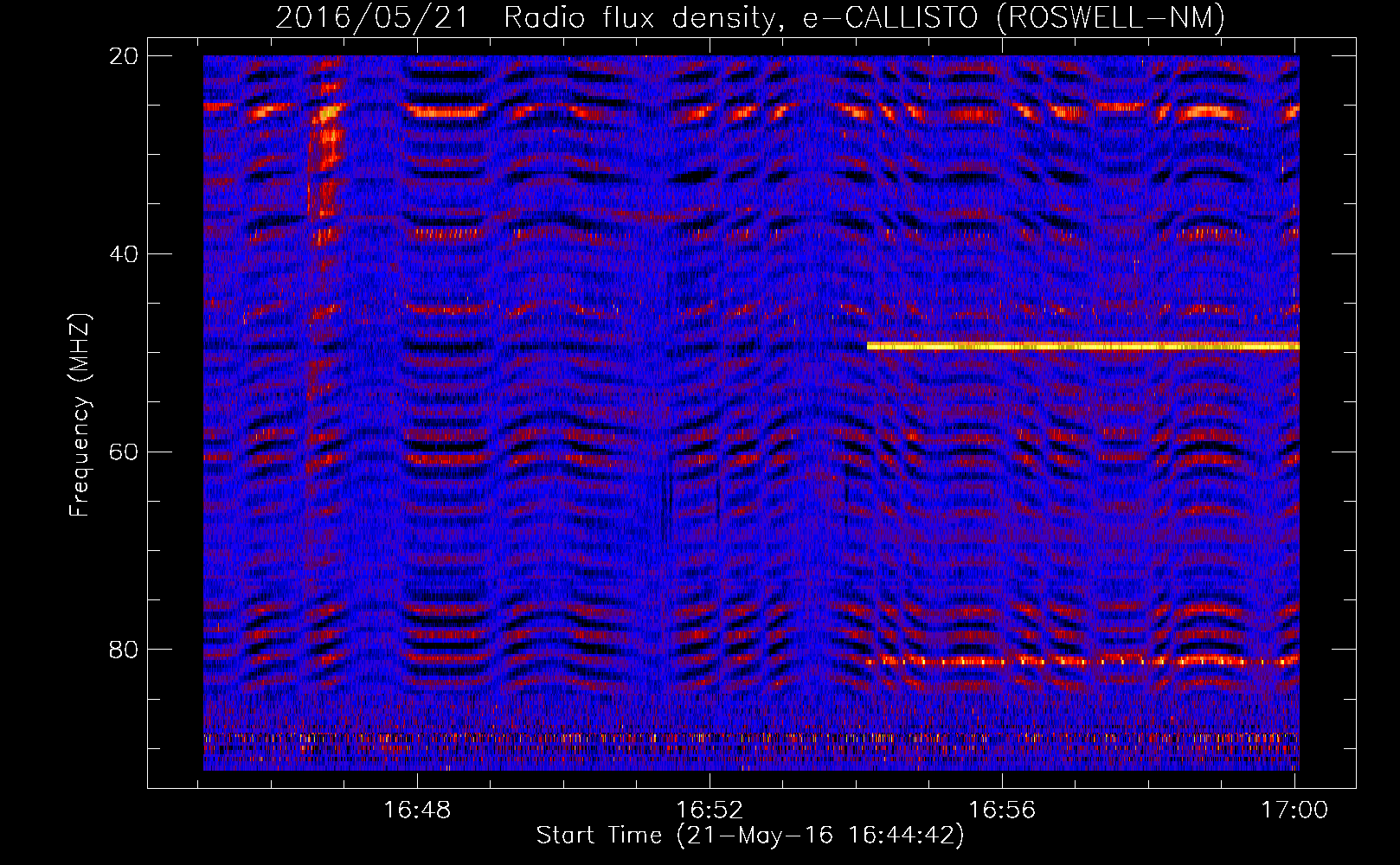Click the '20' frequency tick label

coord(124,56)
